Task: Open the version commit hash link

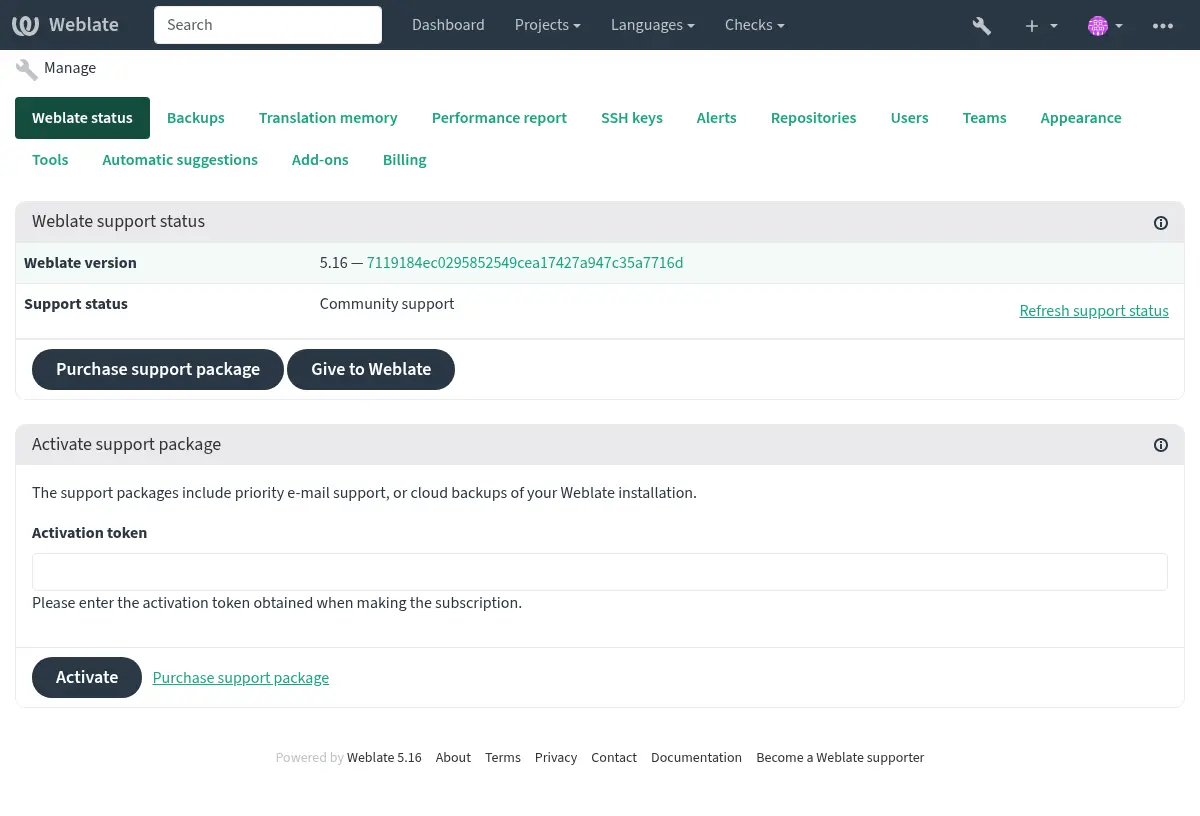Action: tap(525, 263)
